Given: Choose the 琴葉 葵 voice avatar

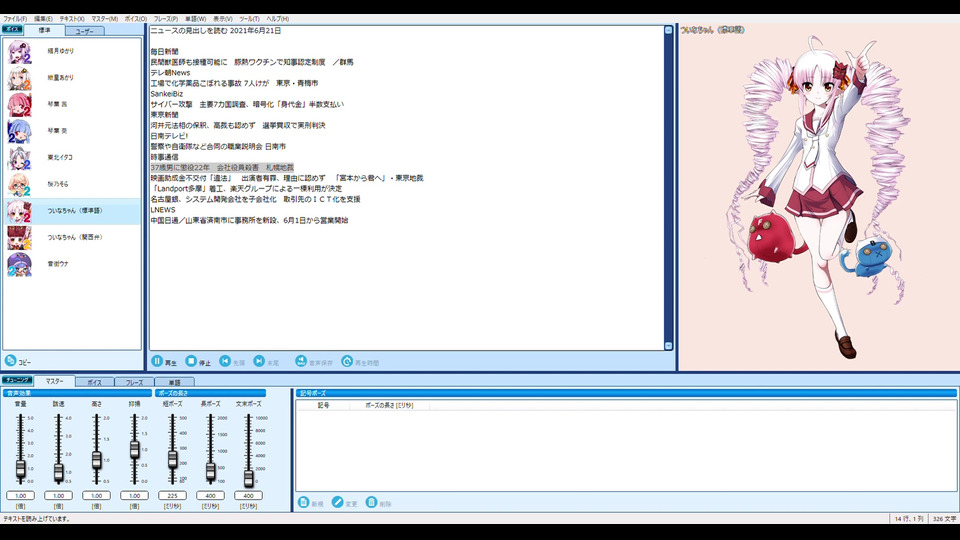Looking at the screenshot, I should click(x=20, y=131).
